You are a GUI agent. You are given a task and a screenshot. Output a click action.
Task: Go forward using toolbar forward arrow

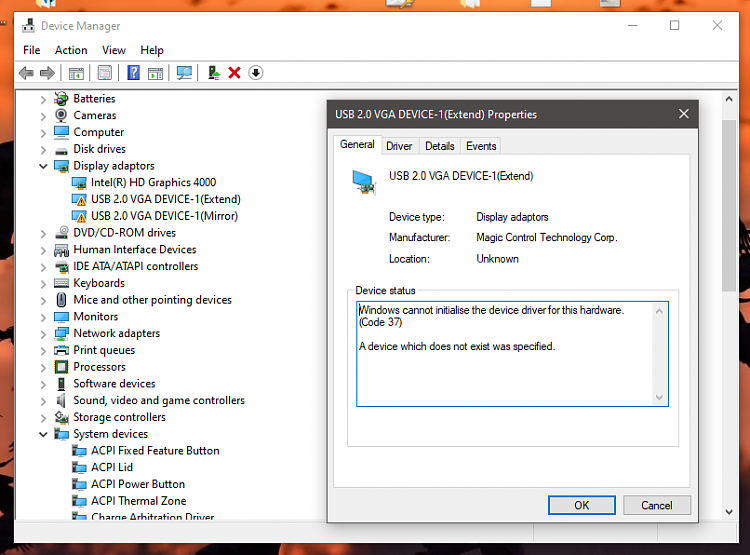(47, 73)
